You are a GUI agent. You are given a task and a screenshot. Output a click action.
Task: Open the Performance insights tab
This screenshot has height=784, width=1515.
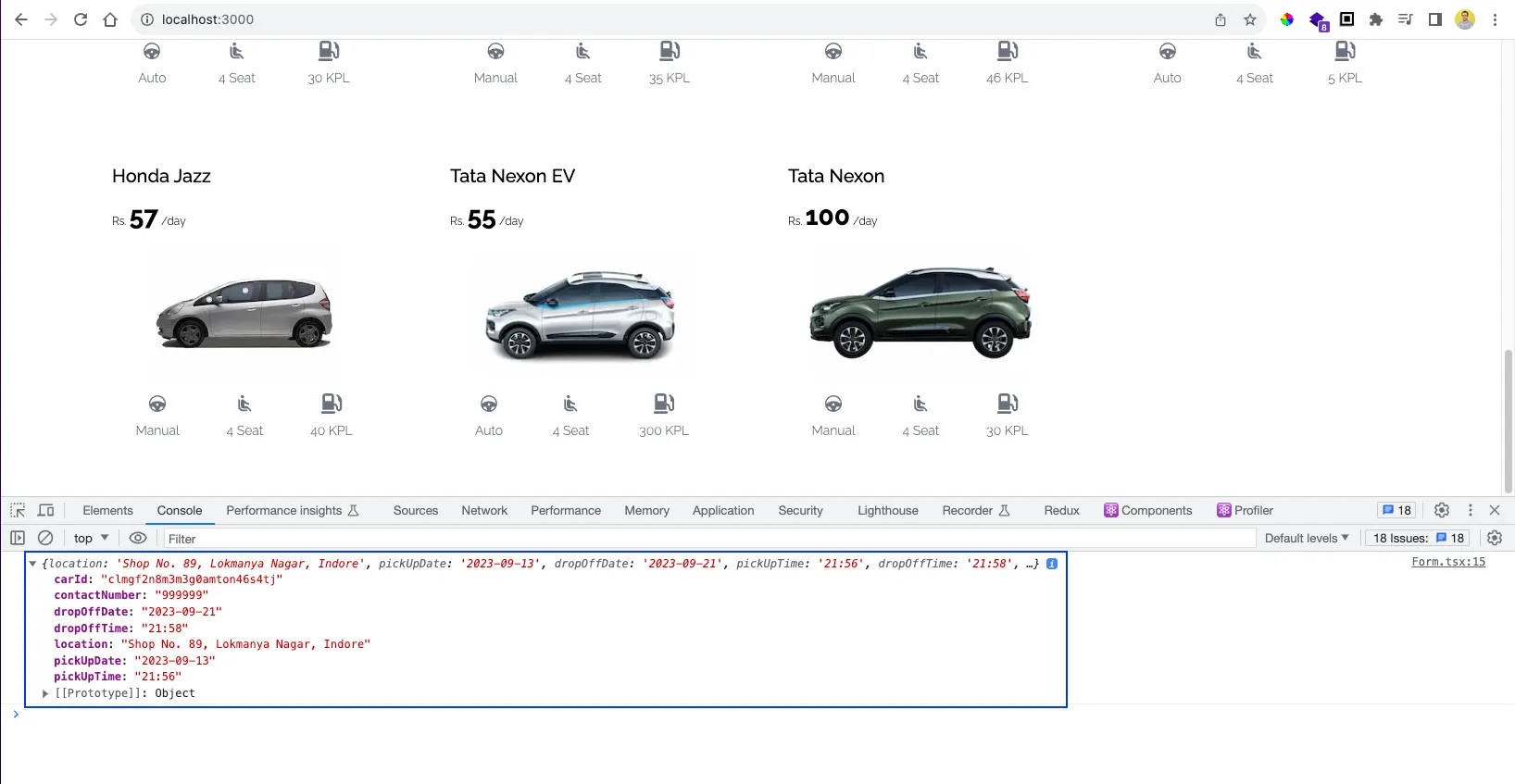(293, 510)
